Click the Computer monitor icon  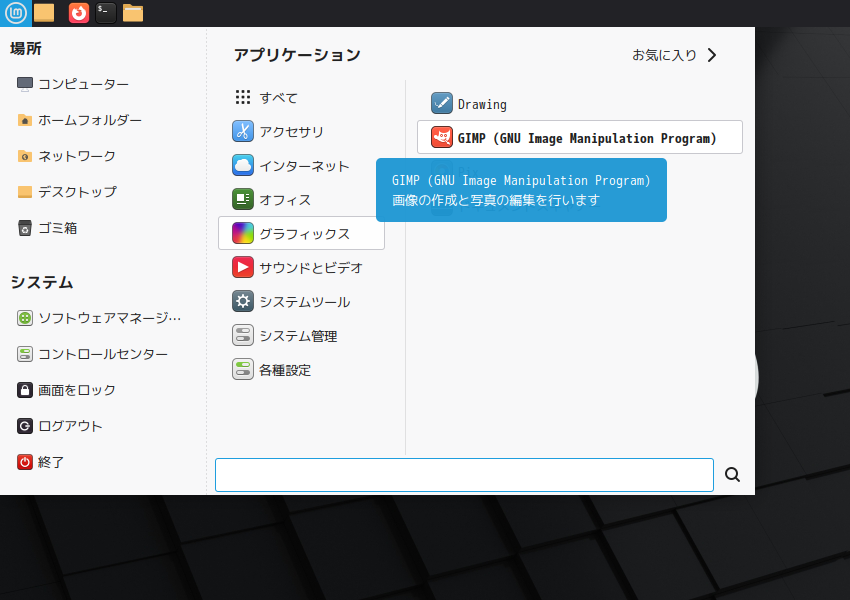tap(24, 84)
